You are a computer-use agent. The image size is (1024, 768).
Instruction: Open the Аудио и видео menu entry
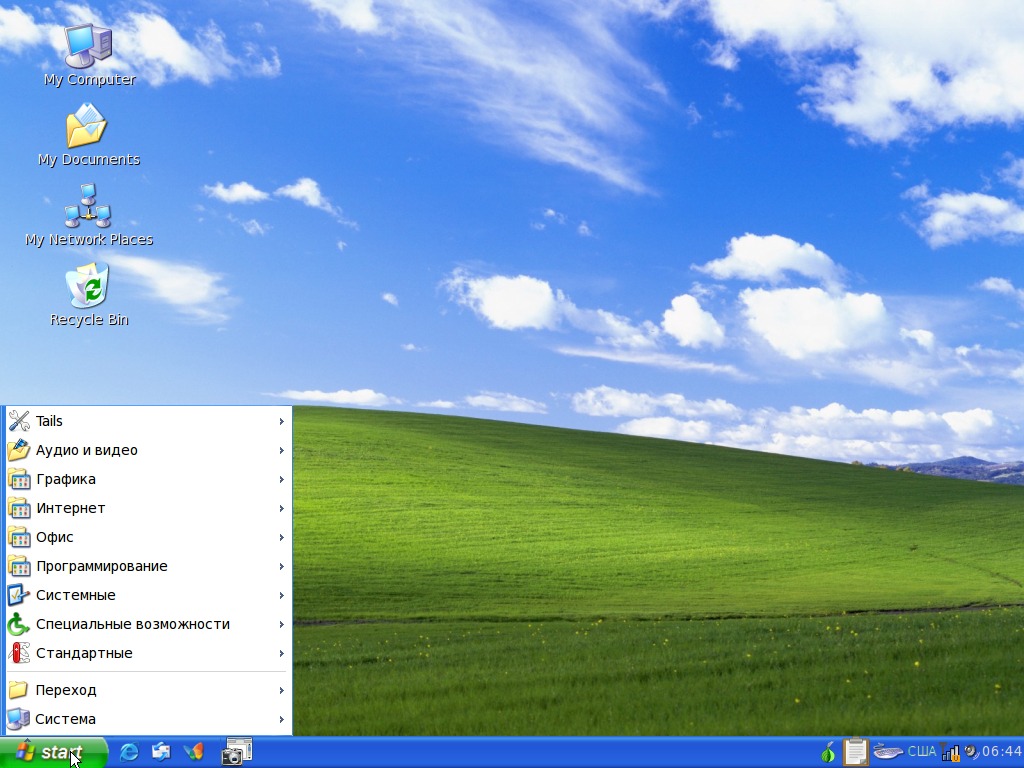148,450
